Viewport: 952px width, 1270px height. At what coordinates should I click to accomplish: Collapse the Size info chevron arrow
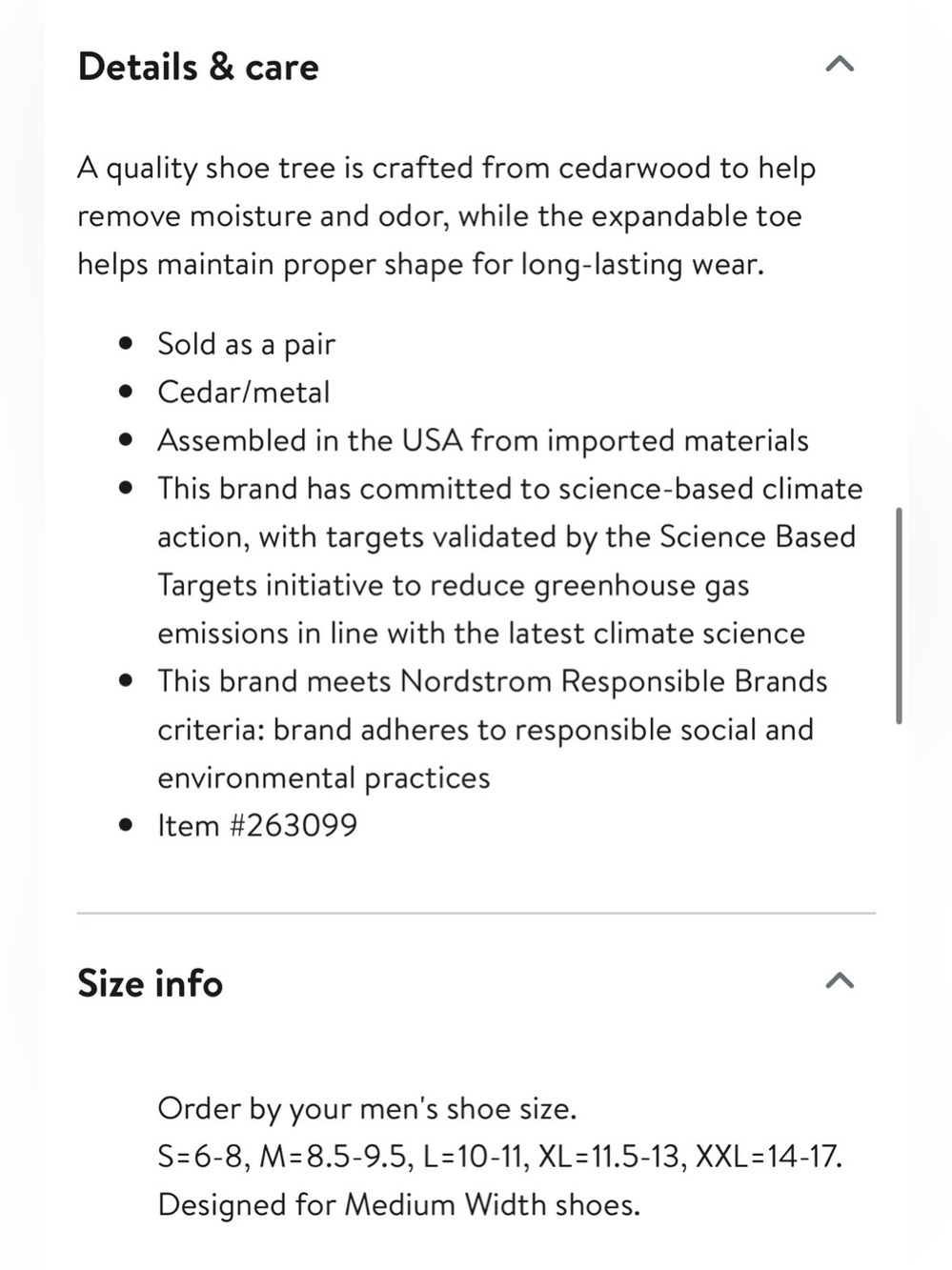click(840, 980)
